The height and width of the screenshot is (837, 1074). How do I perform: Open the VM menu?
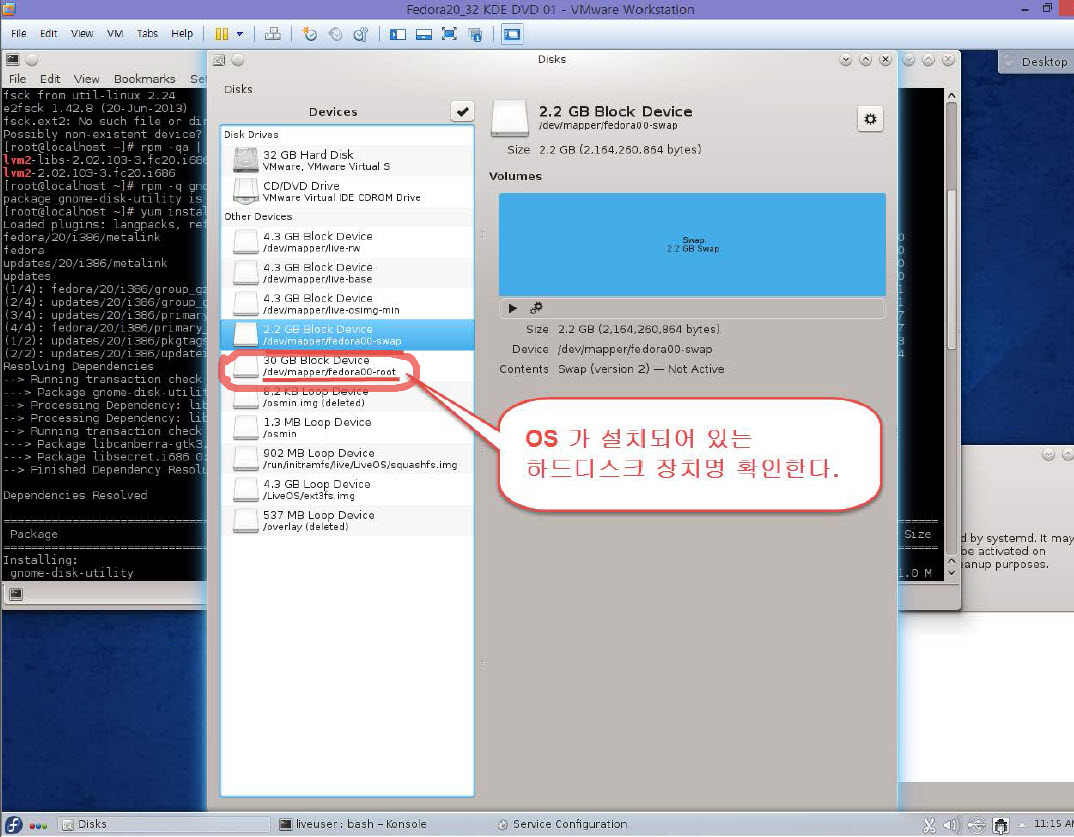tap(115, 34)
